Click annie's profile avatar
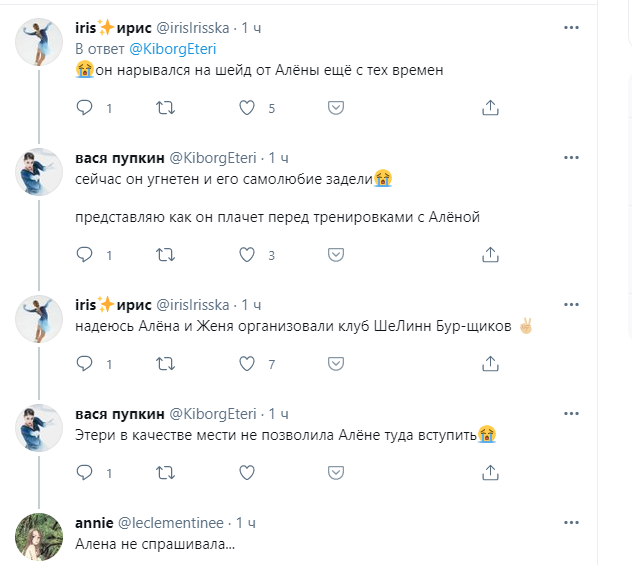632x565 pixels. click(x=41, y=537)
